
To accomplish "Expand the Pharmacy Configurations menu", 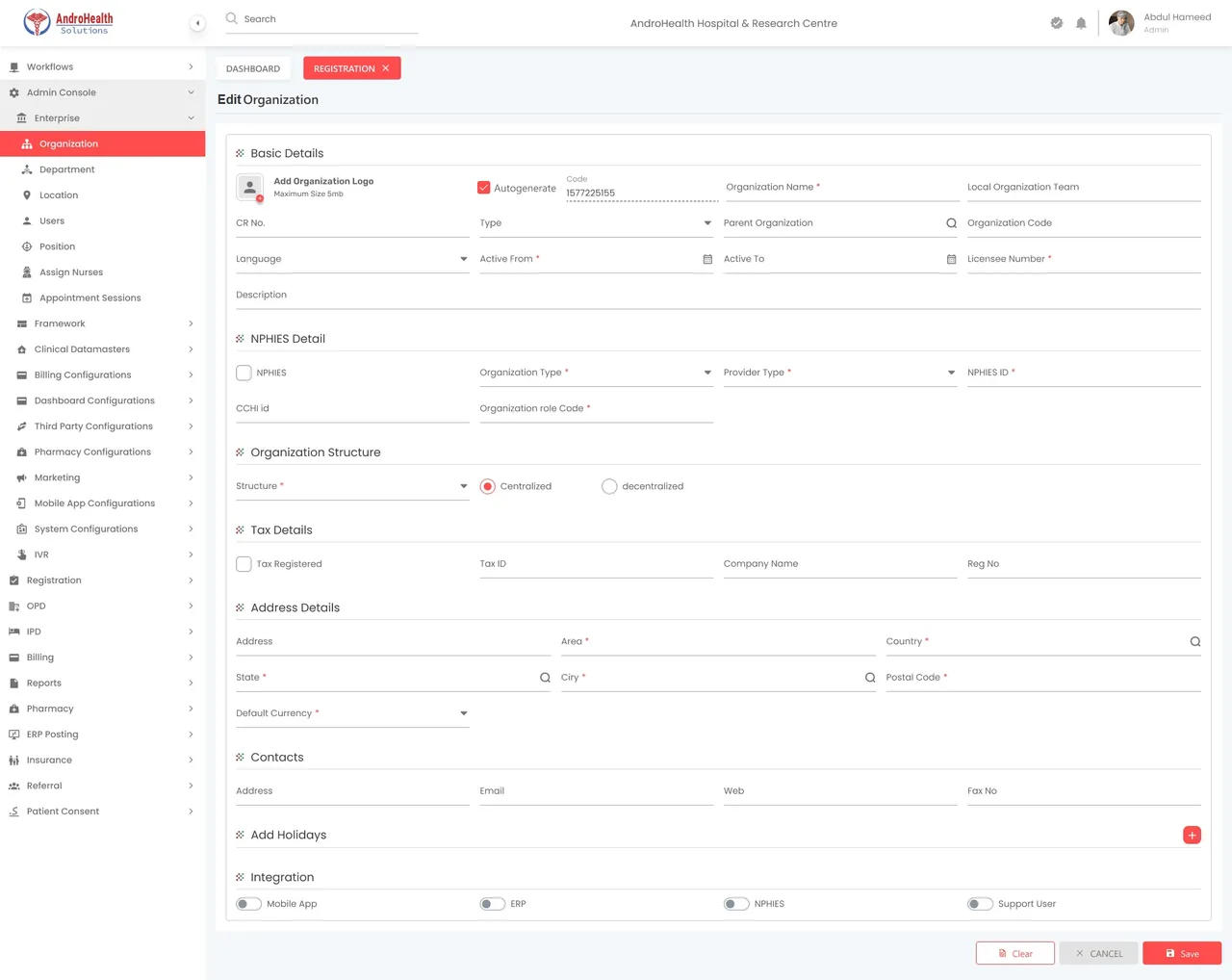I will point(102,452).
